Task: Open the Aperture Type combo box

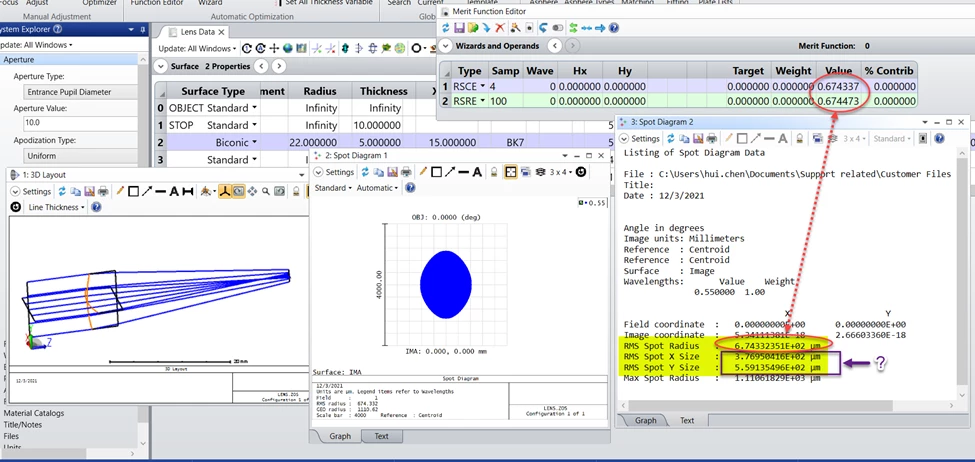Action: coord(80,92)
